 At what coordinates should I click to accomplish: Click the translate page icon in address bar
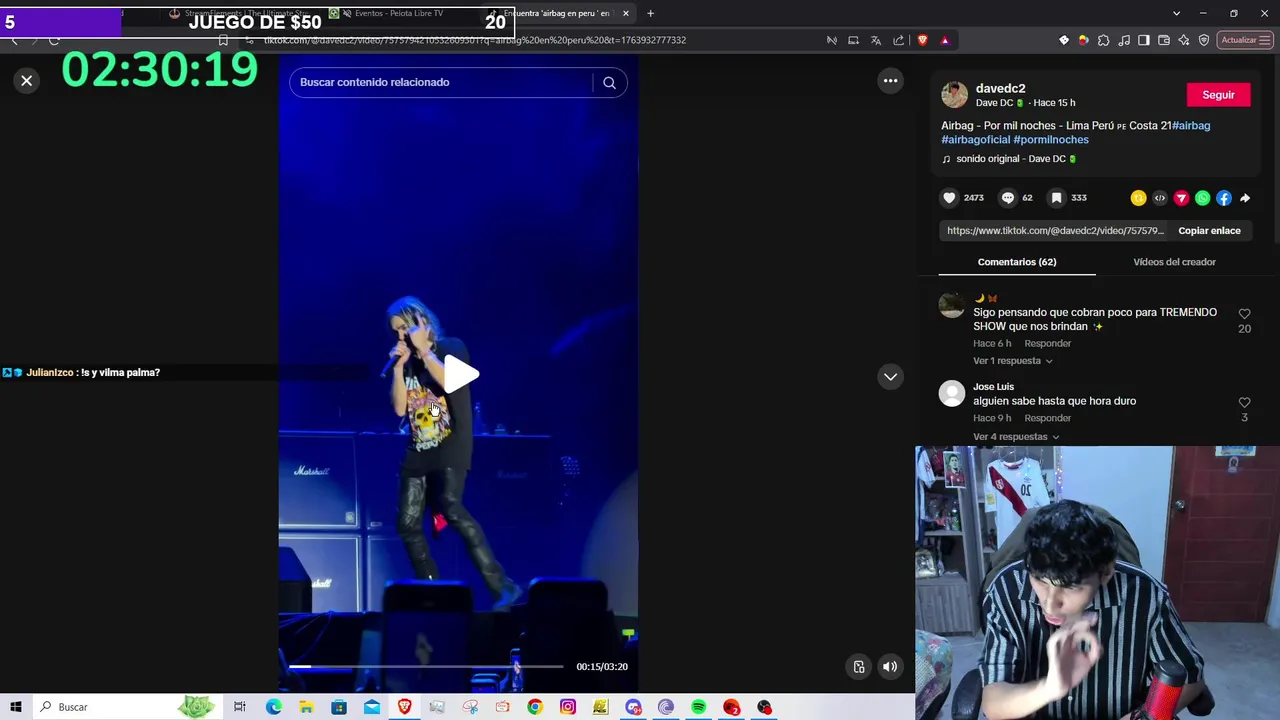pyautogui.click(x=876, y=40)
